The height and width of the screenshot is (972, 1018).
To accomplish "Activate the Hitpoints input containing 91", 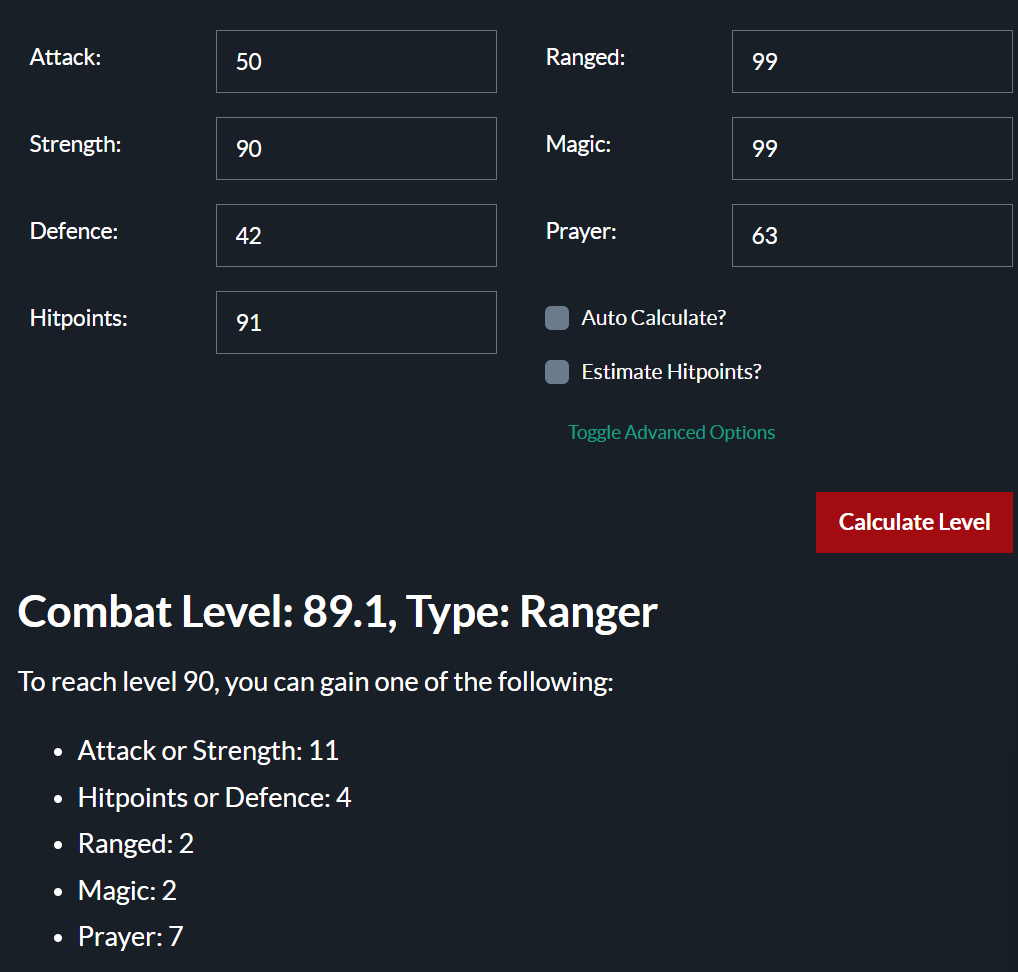I will coord(356,323).
